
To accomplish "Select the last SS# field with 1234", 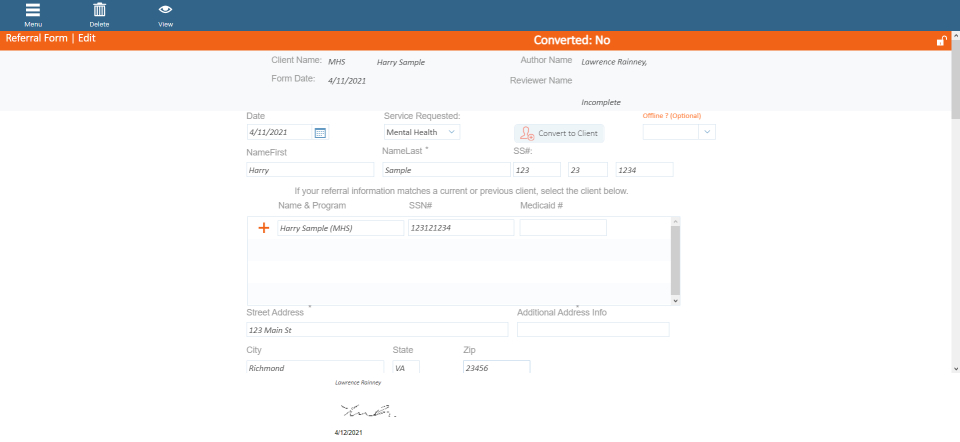I will click(x=644, y=170).
